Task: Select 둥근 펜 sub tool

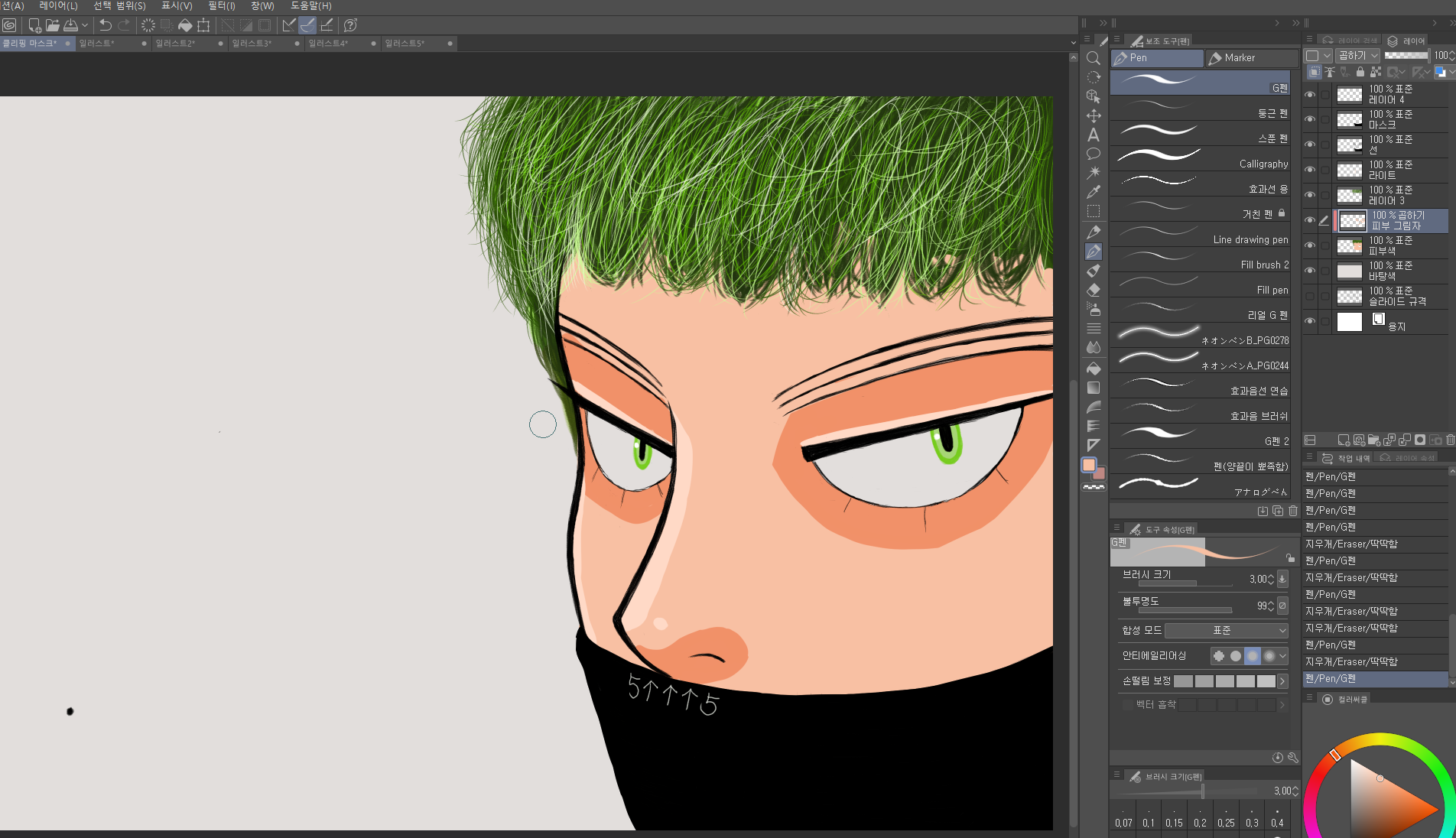Action: click(x=1200, y=107)
